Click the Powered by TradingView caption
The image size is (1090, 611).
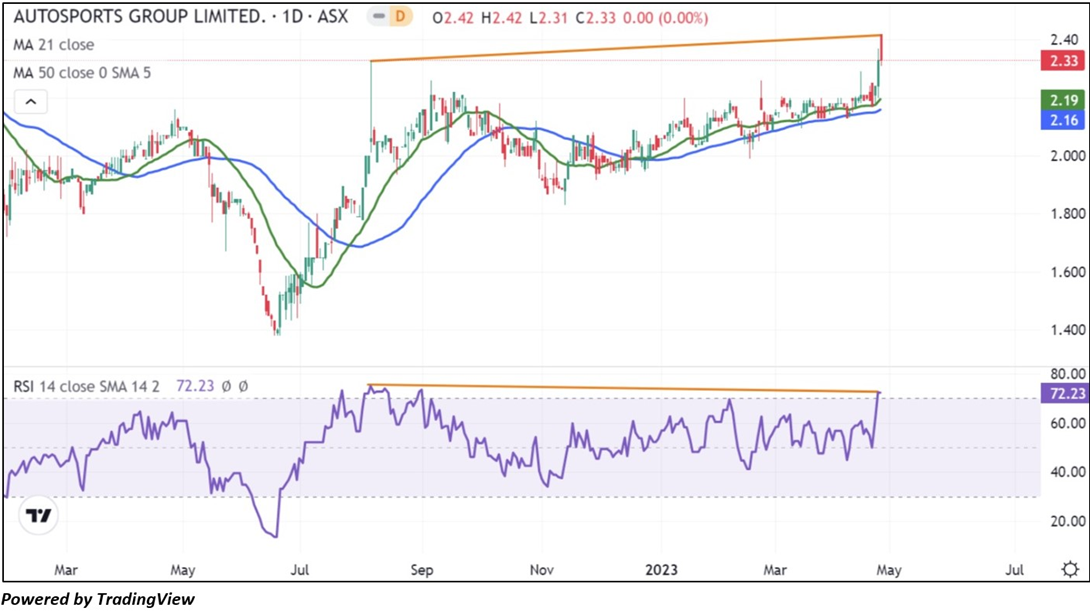coord(98,599)
